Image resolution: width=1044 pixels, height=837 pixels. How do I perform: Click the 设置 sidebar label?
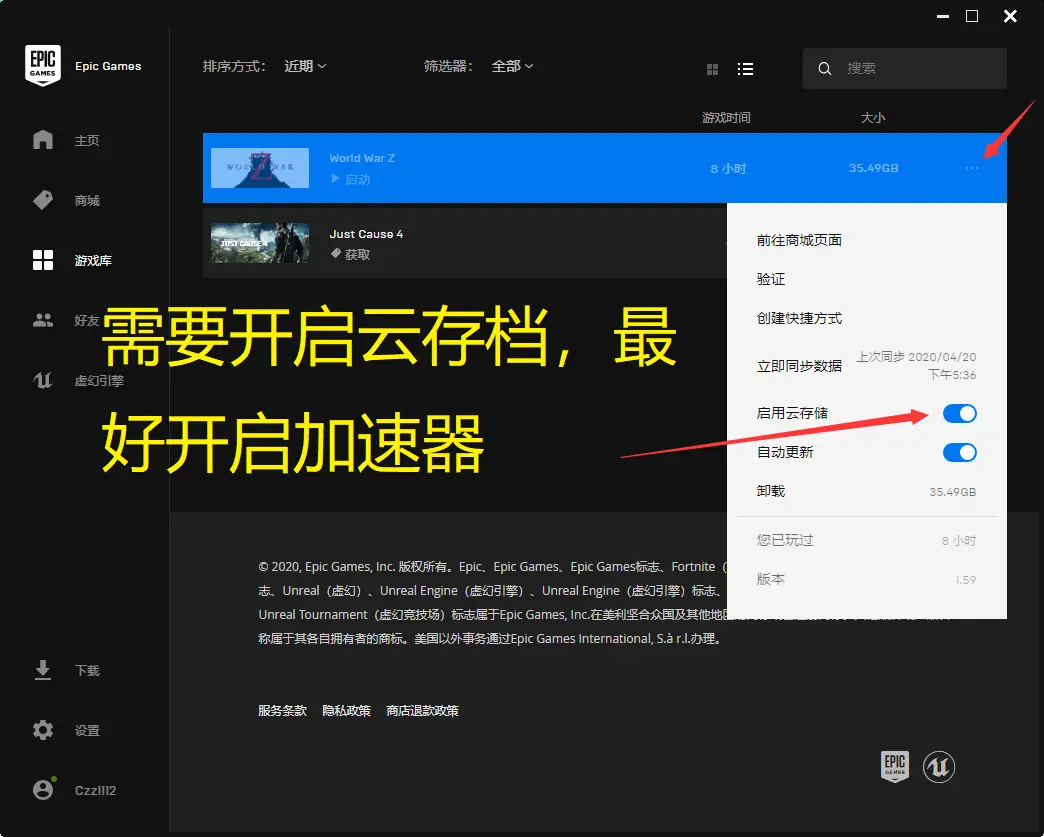point(87,730)
